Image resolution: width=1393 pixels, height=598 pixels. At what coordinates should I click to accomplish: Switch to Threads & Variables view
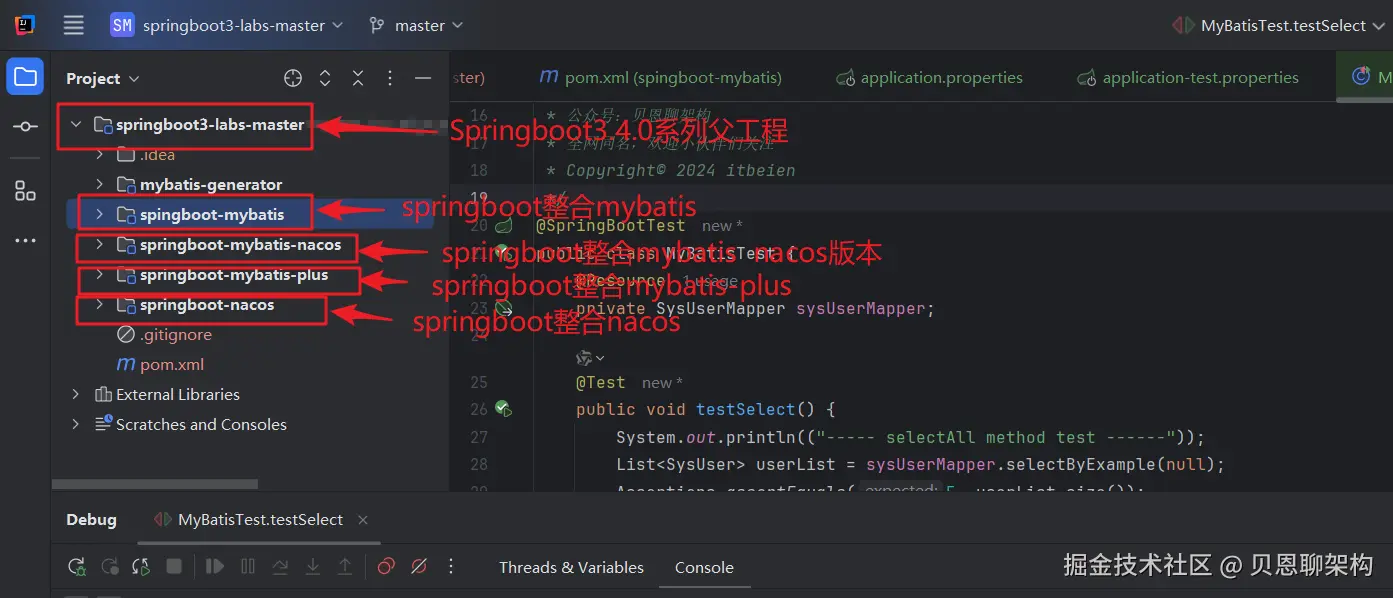(571, 567)
